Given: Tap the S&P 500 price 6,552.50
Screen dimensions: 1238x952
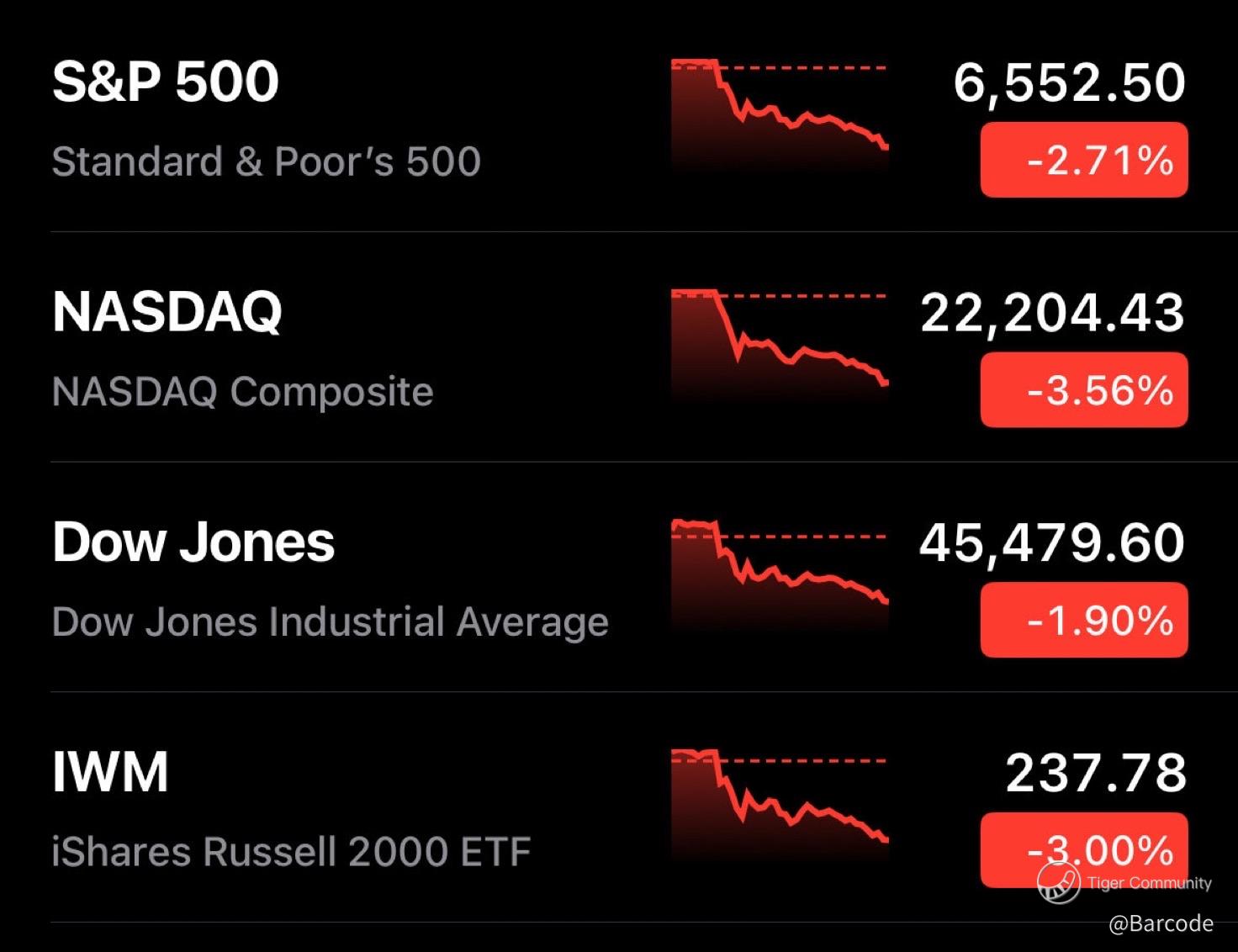Looking at the screenshot, I should (1069, 82).
